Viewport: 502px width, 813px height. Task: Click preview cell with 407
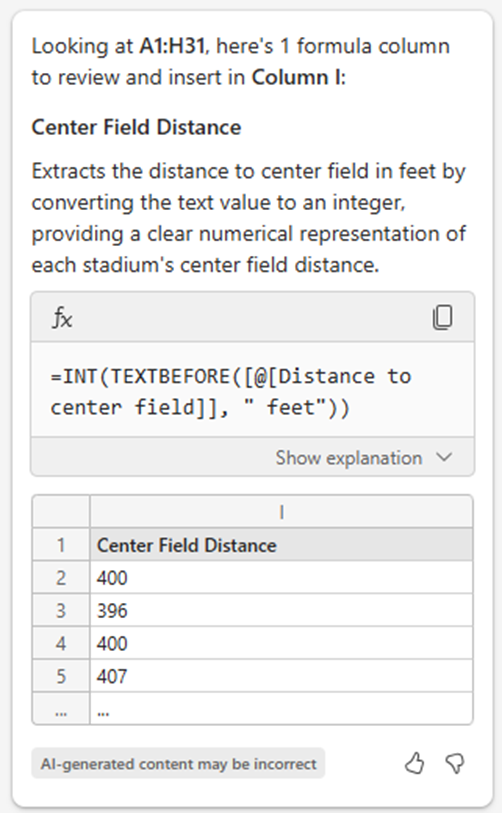point(281,676)
